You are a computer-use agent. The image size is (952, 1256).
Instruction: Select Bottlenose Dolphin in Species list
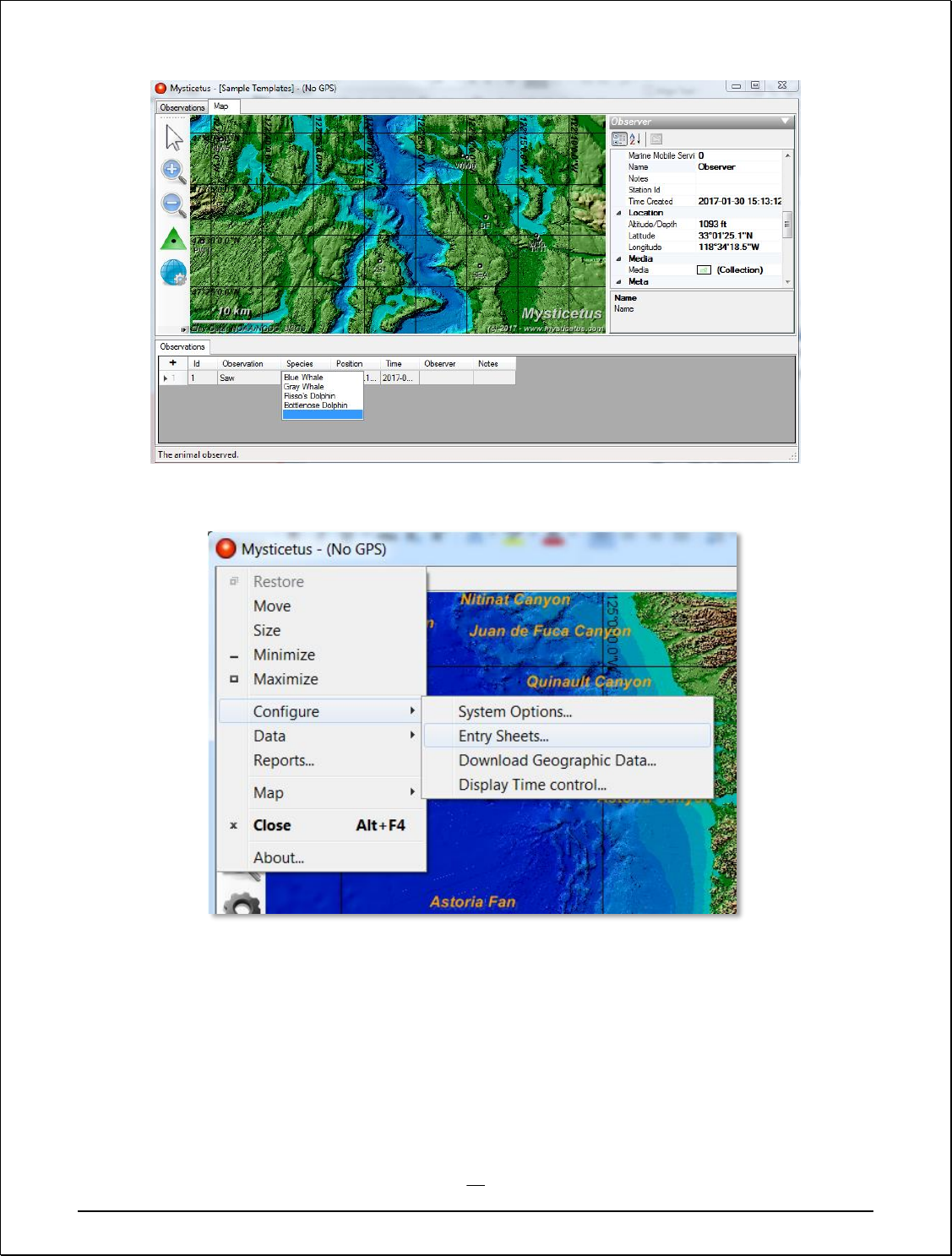point(323,405)
